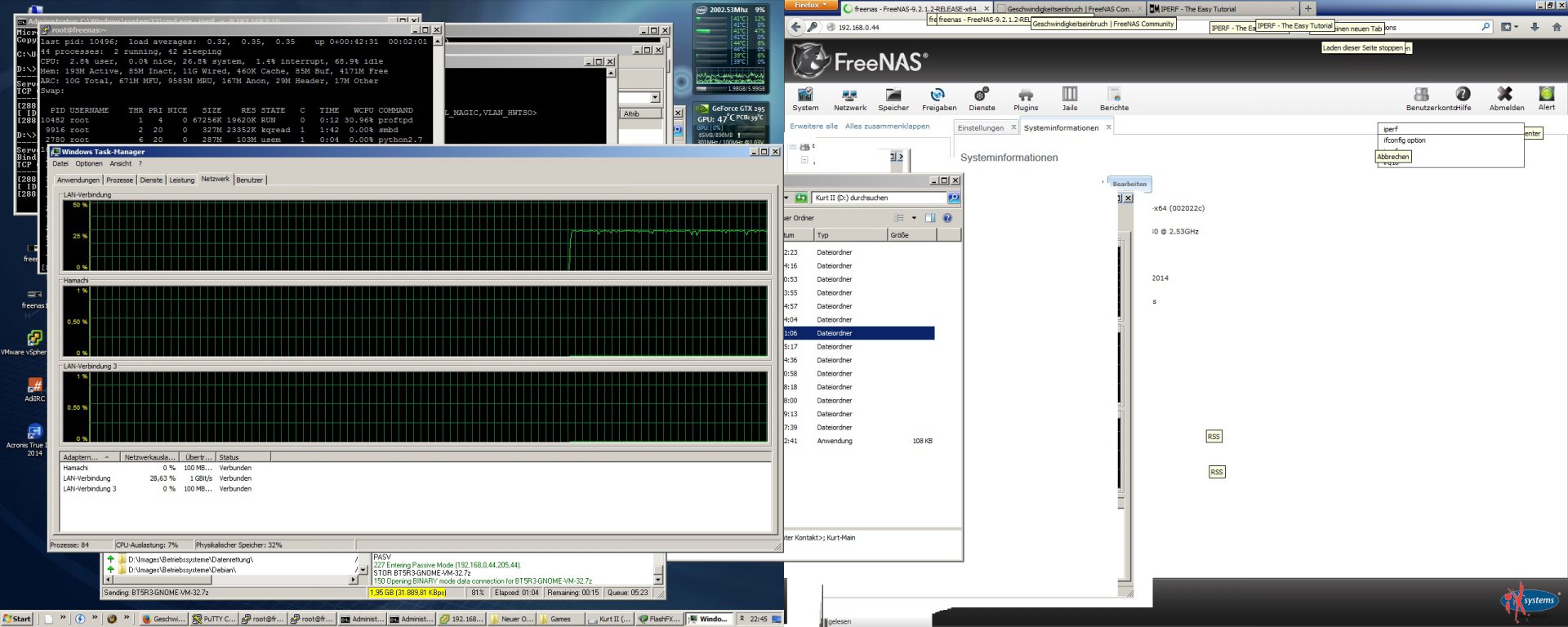The width and height of the screenshot is (1568, 627).
Task: Sort by the Adaptern column header
Action: point(90,457)
